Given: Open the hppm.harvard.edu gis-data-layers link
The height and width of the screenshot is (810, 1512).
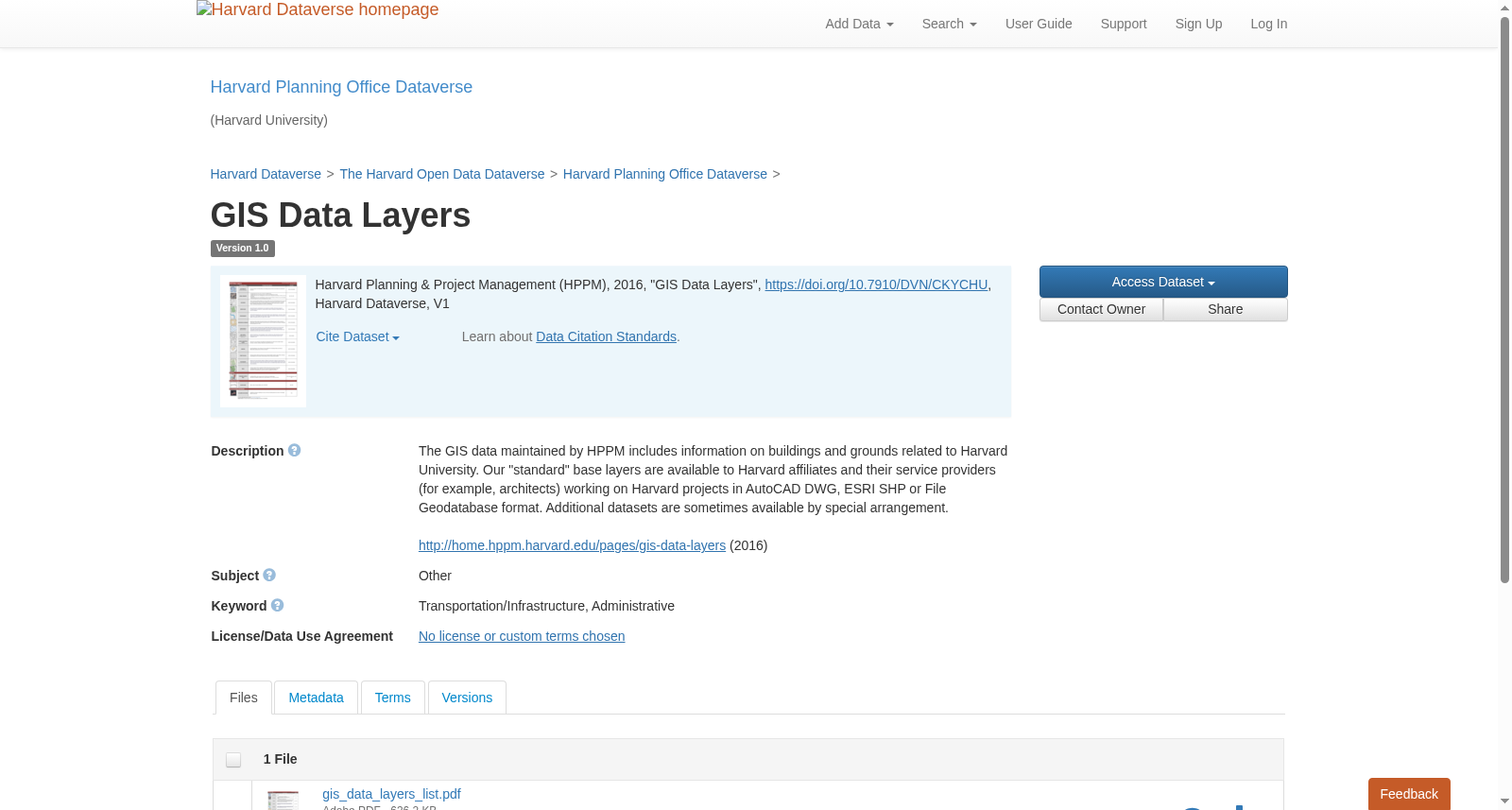Looking at the screenshot, I should pyautogui.click(x=572, y=545).
